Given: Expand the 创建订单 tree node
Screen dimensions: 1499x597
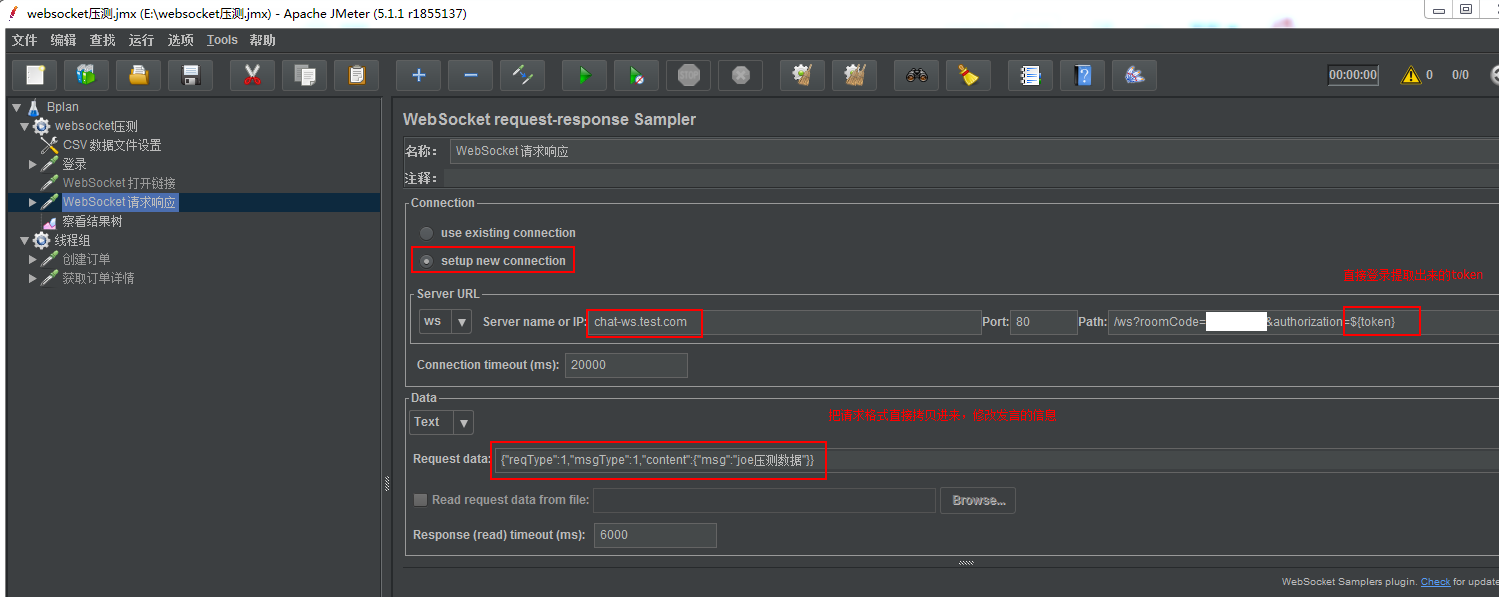Looking at the screenshot, I should pyautogui.click(x=32, y=259).
